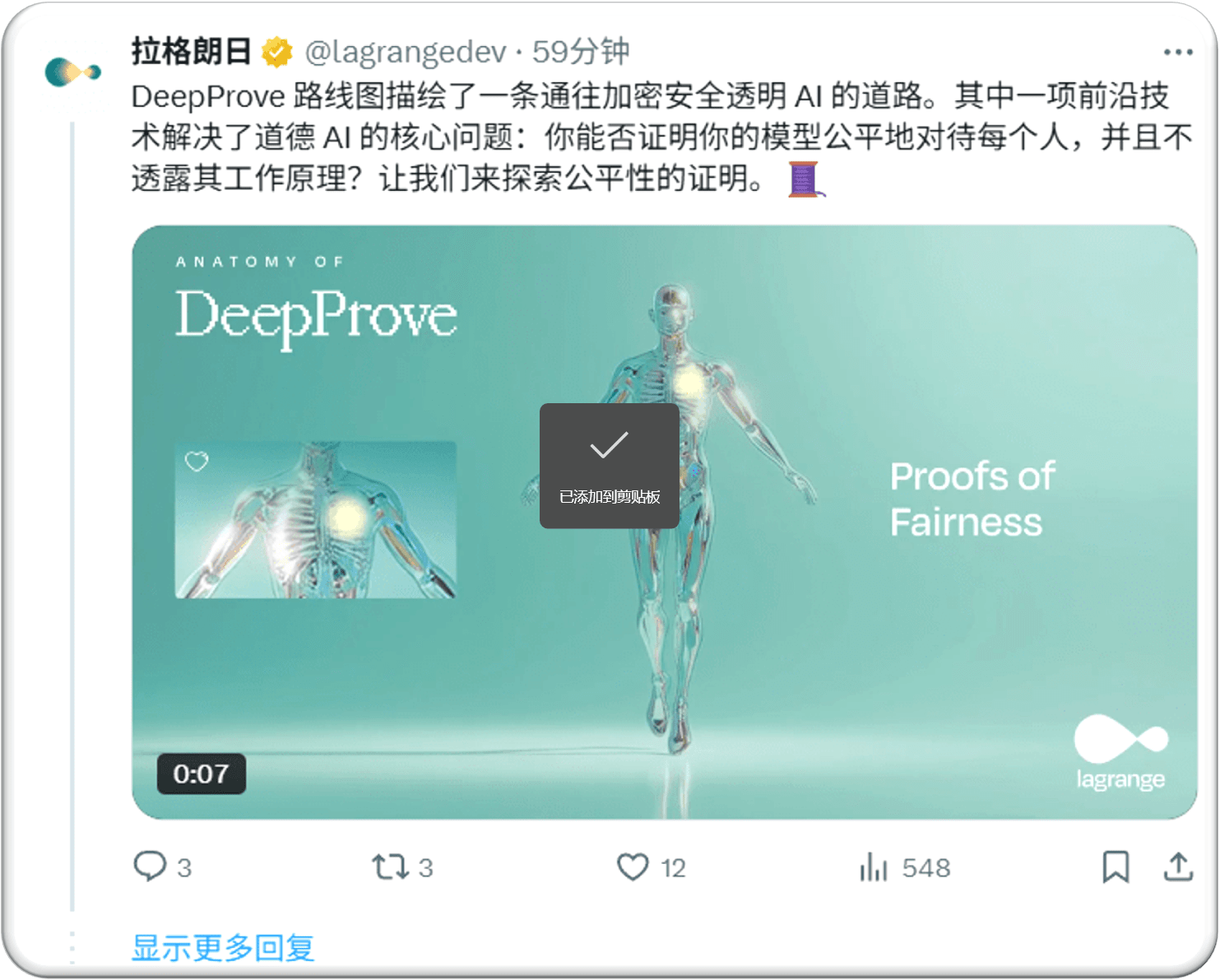
Task: Bookmark this post
Action: click(1116, 866)
